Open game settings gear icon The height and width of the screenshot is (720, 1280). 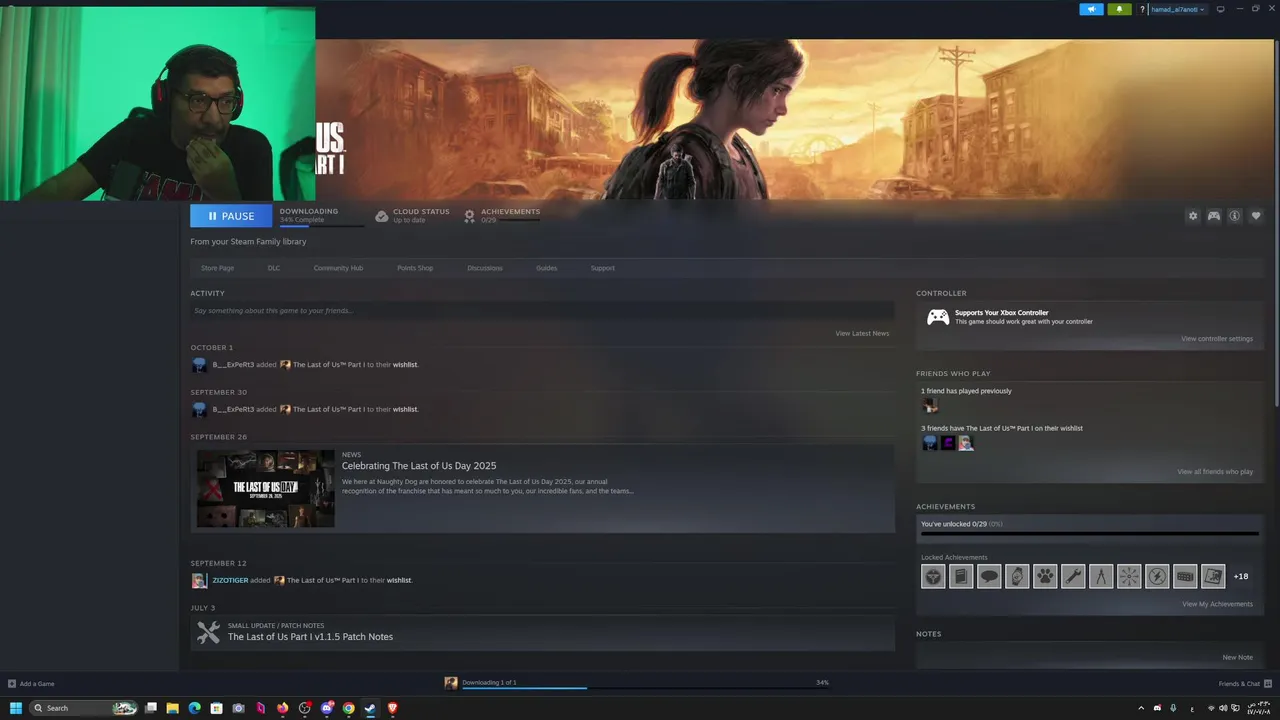click(1193, 216)
